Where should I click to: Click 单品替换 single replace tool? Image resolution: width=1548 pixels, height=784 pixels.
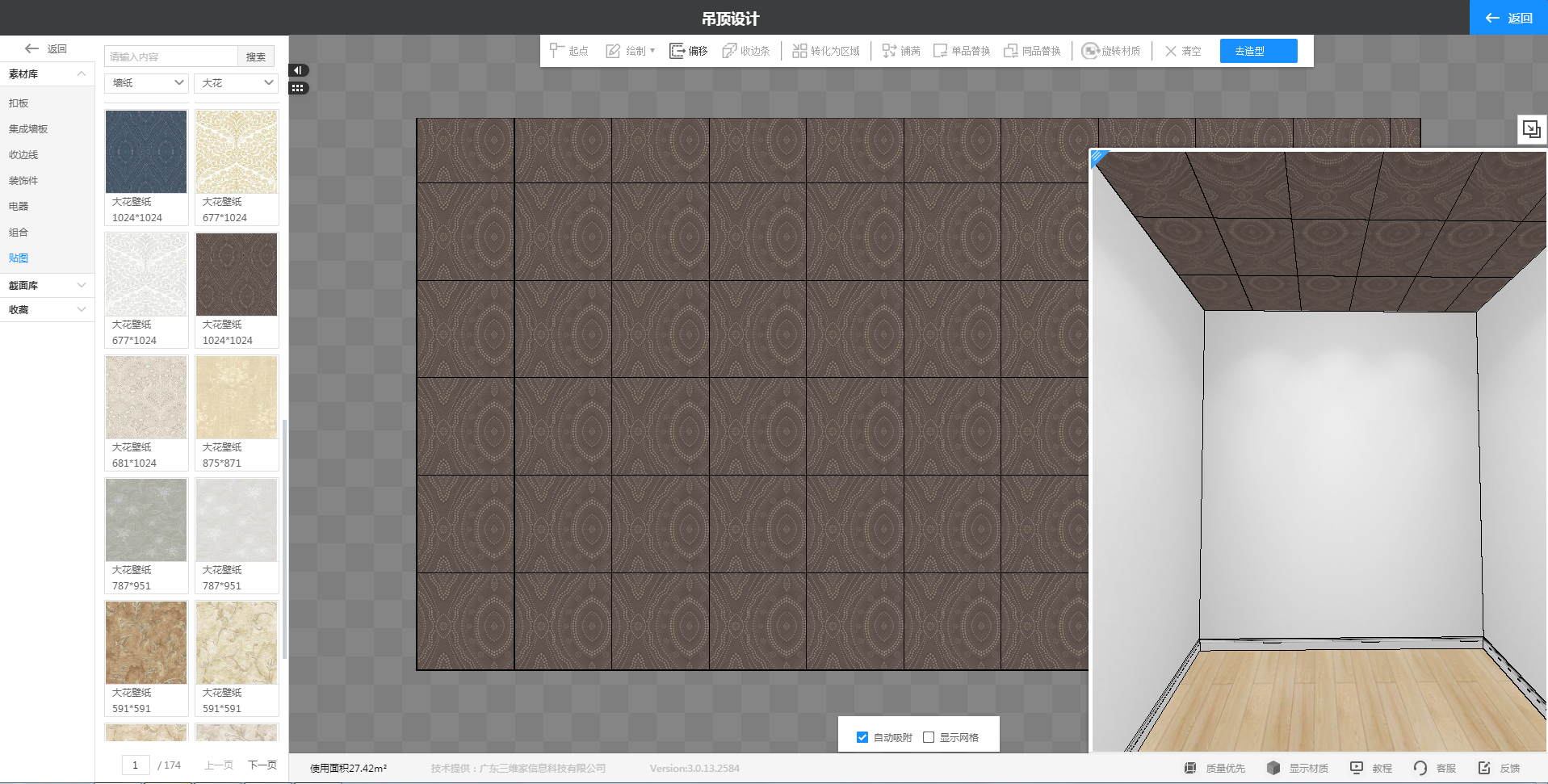tap(961, 51)
